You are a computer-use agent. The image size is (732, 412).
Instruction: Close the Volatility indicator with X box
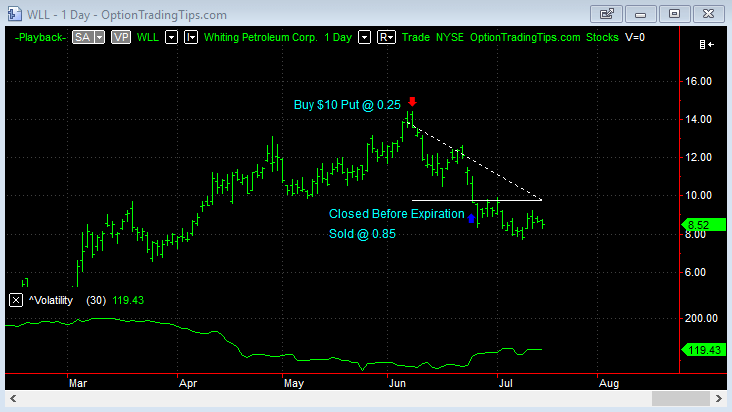(x=15, y=300)
